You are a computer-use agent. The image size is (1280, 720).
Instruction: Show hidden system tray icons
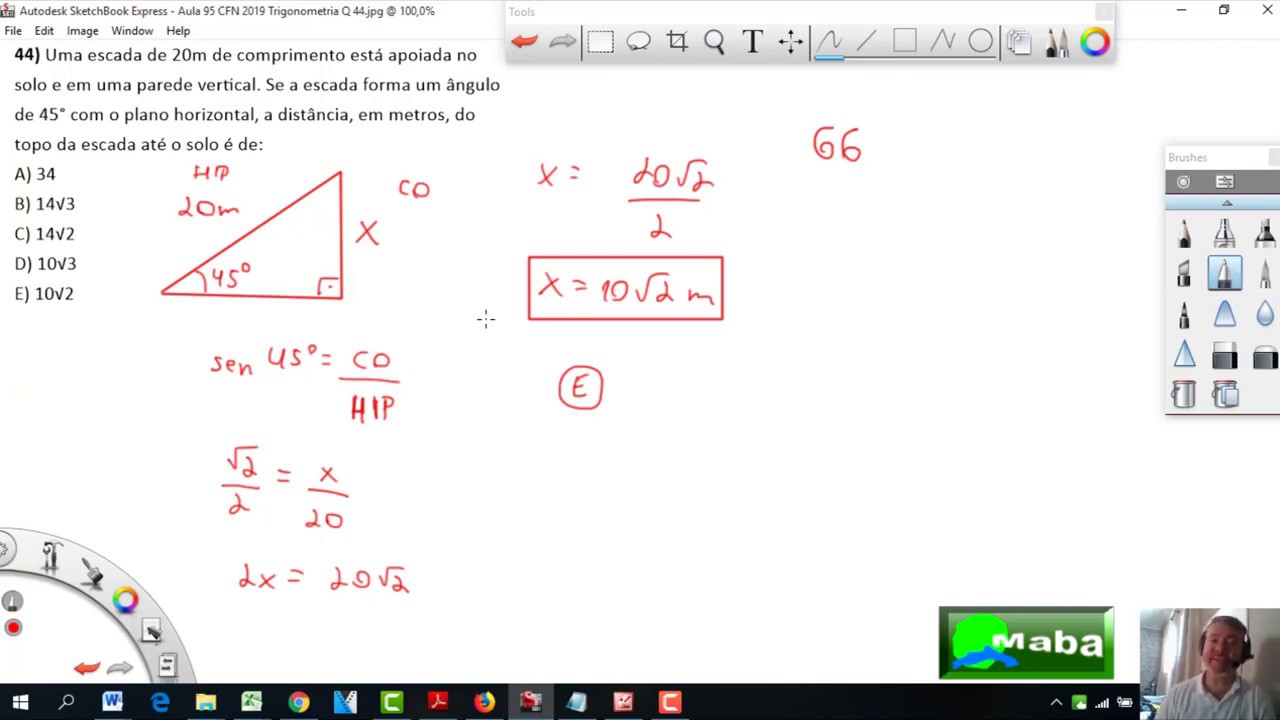tap(1055, 702)
